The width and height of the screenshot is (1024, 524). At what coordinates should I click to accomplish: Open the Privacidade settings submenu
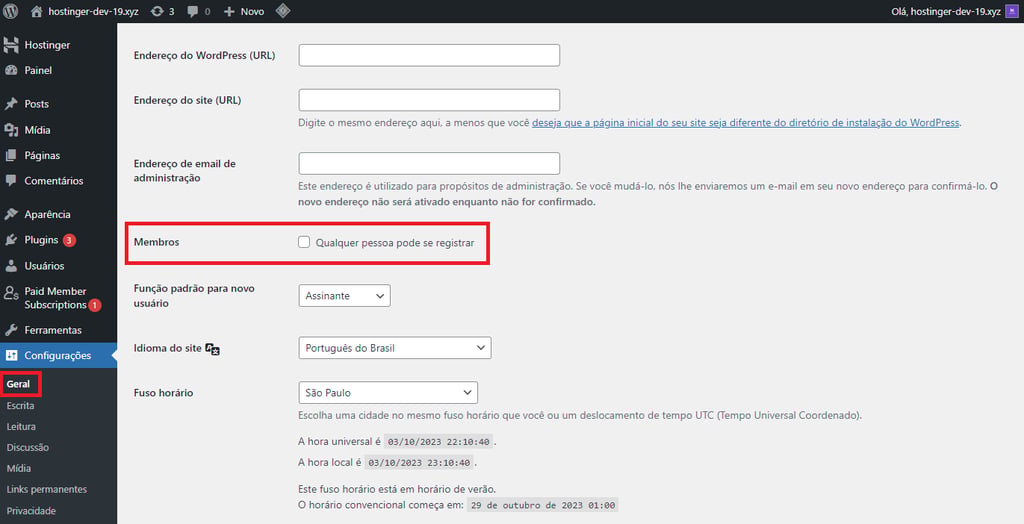click(x=31, y=511)
